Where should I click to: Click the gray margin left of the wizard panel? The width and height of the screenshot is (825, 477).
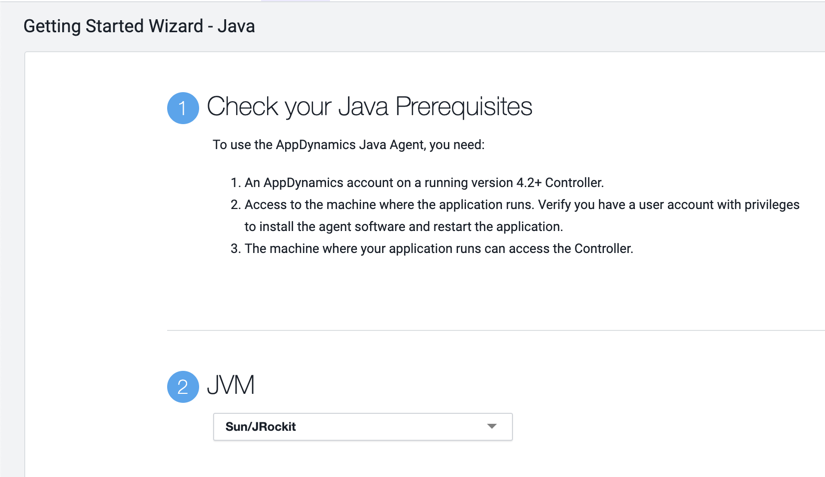pyautogui.click(x=11, y=260)
